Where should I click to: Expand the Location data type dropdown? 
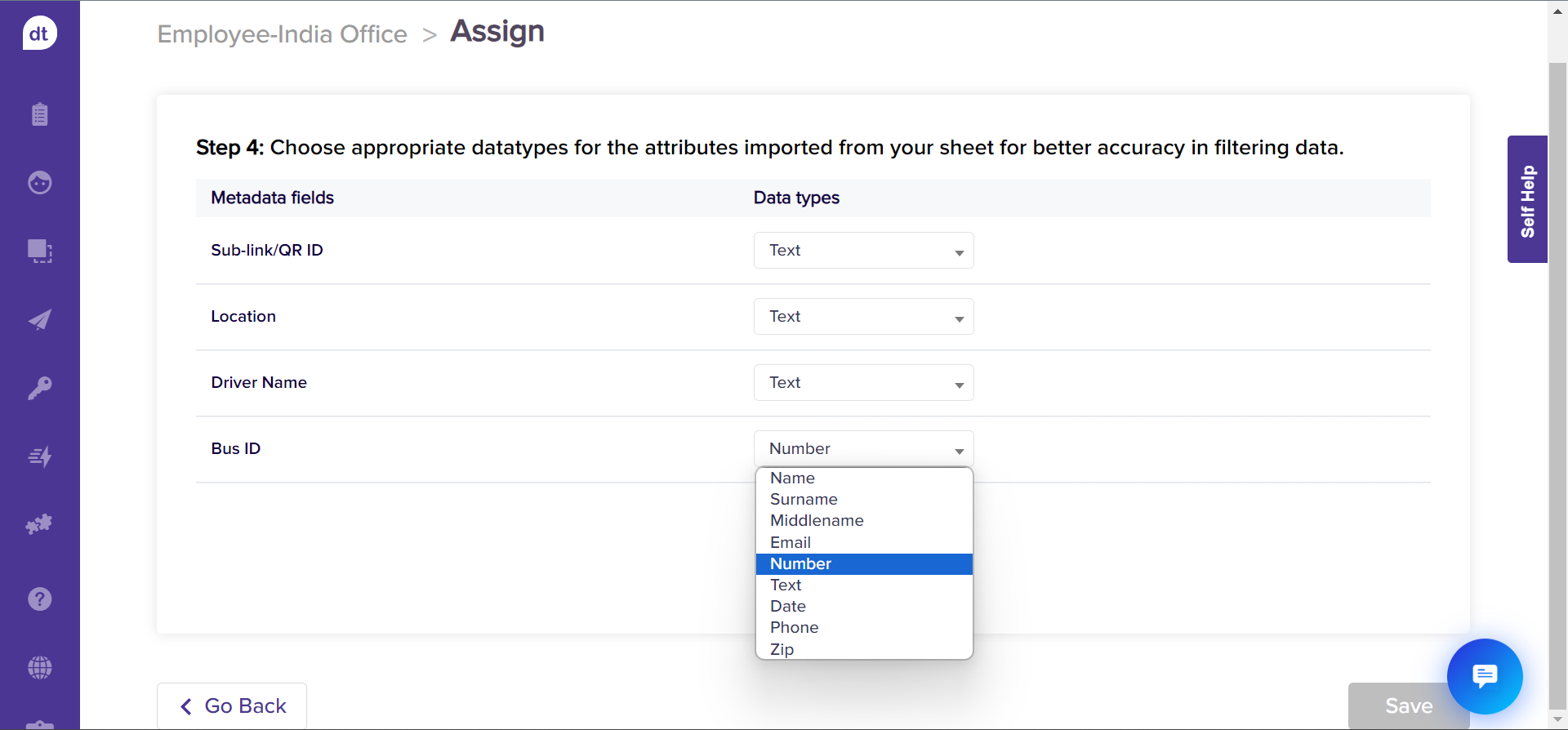pyautogui.click(x=863, y=317)
